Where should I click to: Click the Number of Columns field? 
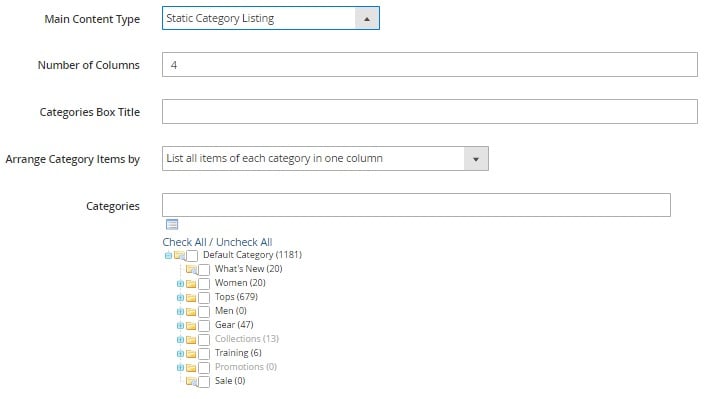429,64
